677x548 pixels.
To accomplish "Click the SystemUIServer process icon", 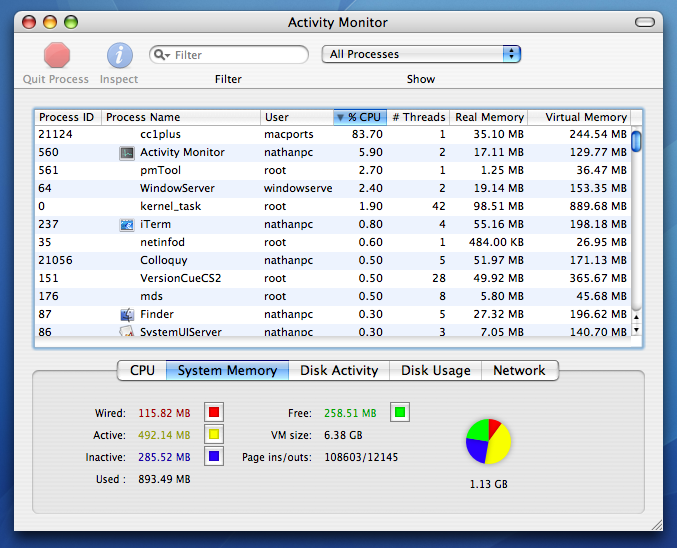I will point(127,332).
